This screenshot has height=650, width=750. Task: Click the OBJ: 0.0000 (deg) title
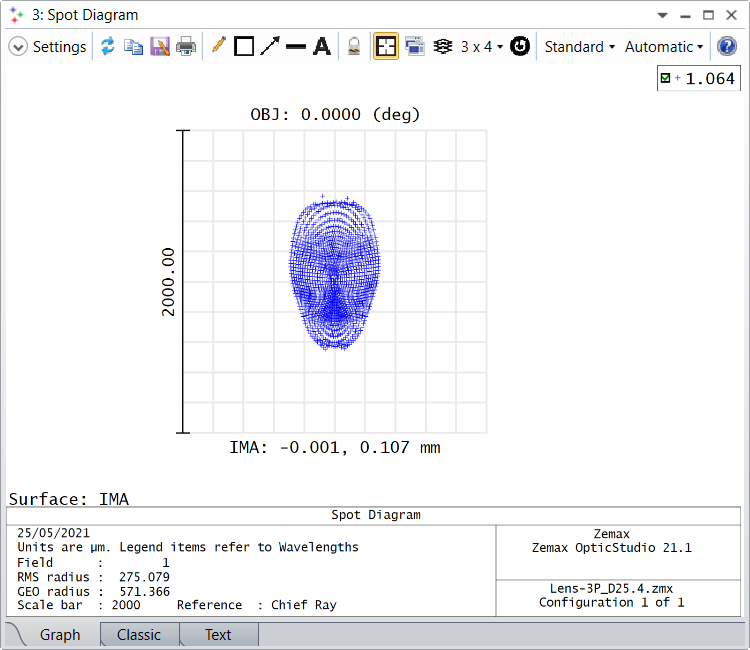[x=335, y=115]
